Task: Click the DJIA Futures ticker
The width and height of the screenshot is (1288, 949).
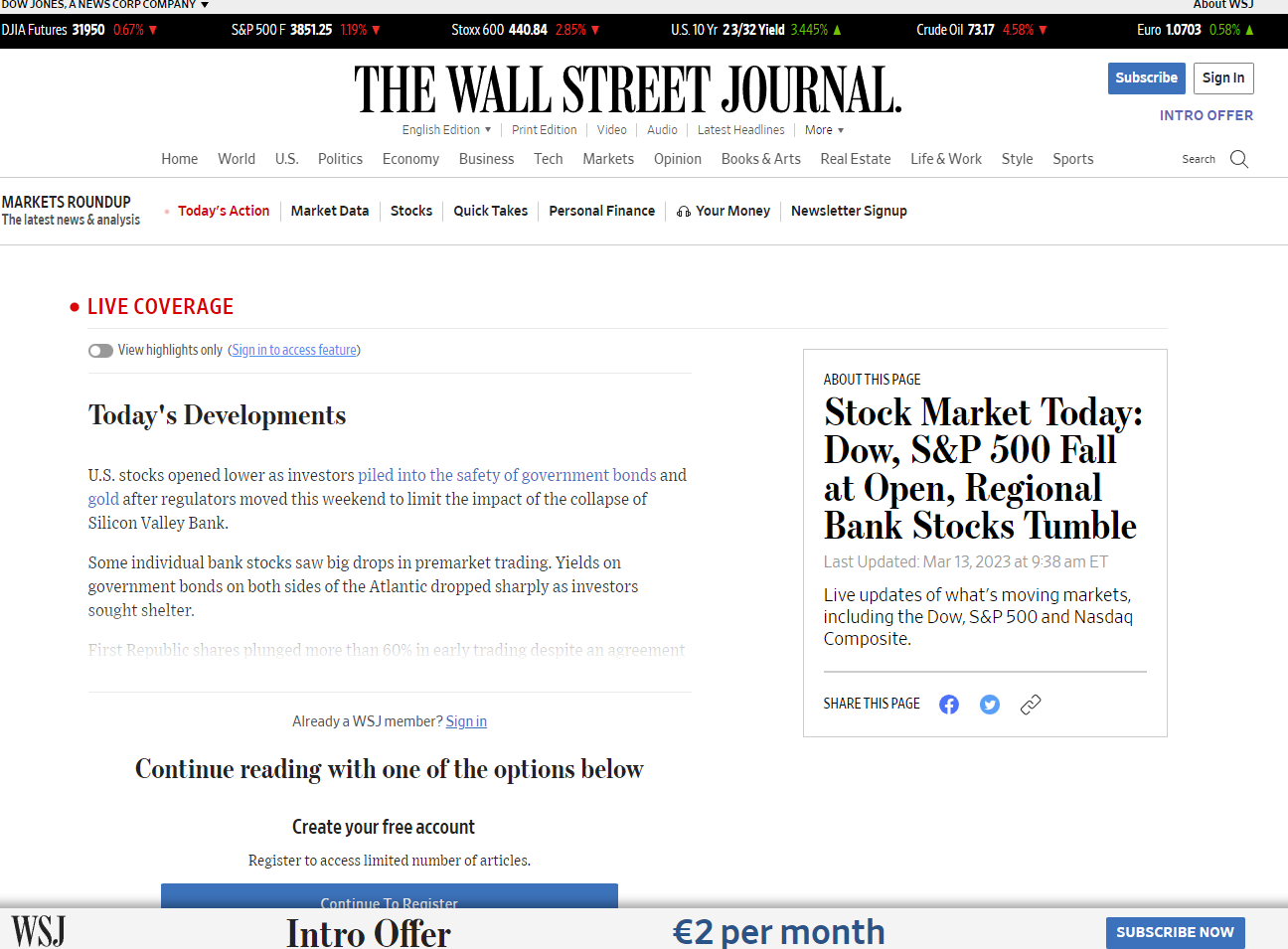Action: coord(80,30)
